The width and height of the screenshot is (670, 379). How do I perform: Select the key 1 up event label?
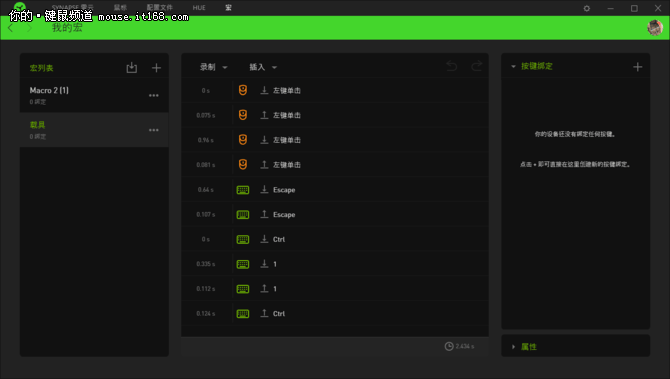[275, 289]
